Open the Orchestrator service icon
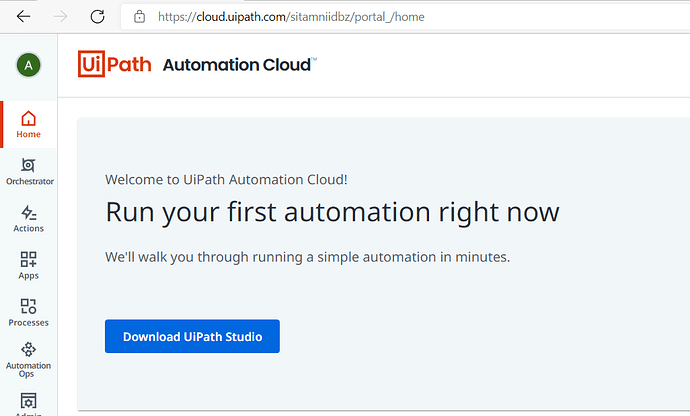Image resolution: width=690 pixels, height=416 pixels. [29, 170]
